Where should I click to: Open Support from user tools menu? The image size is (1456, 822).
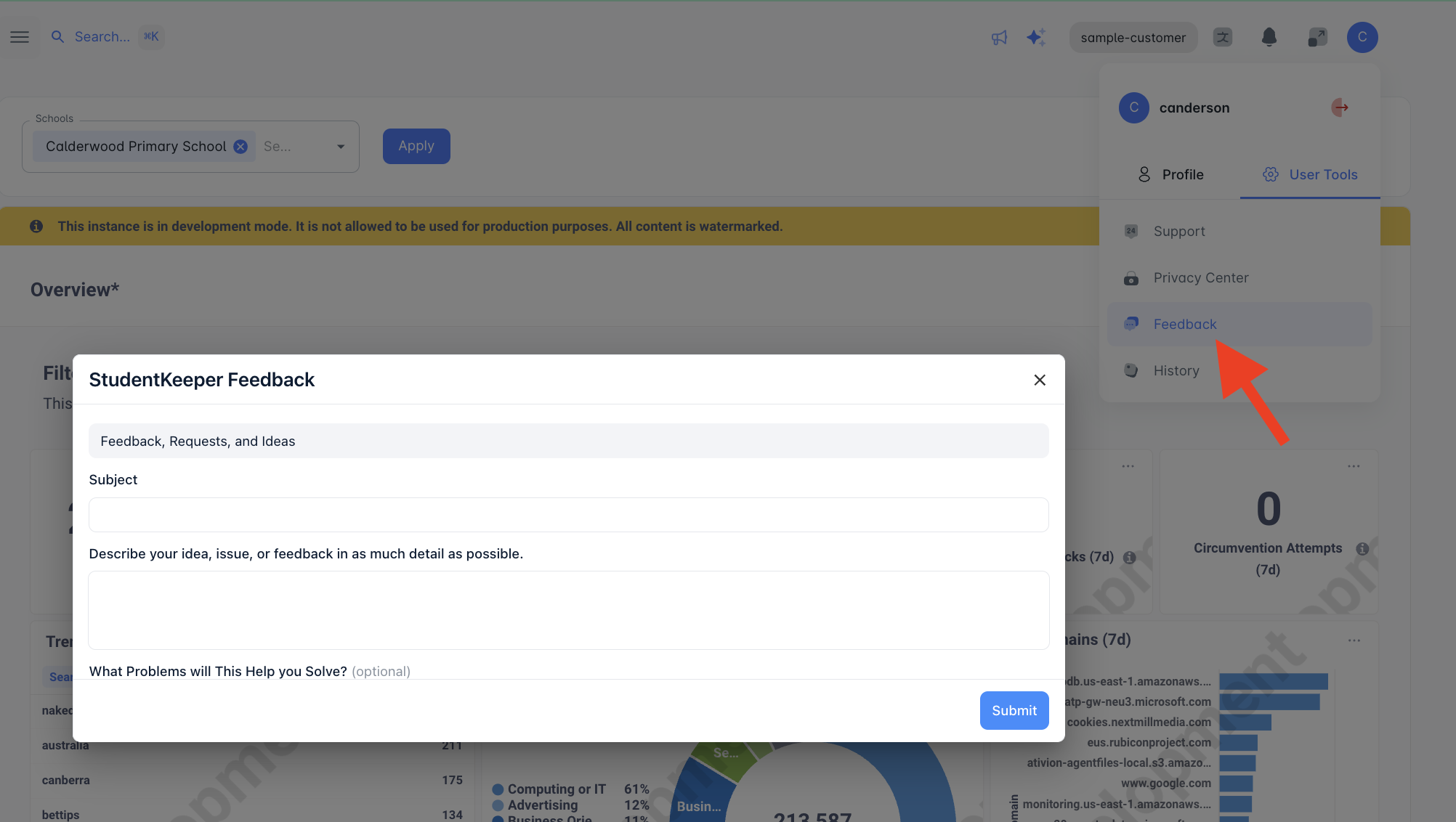point(1239,231)
